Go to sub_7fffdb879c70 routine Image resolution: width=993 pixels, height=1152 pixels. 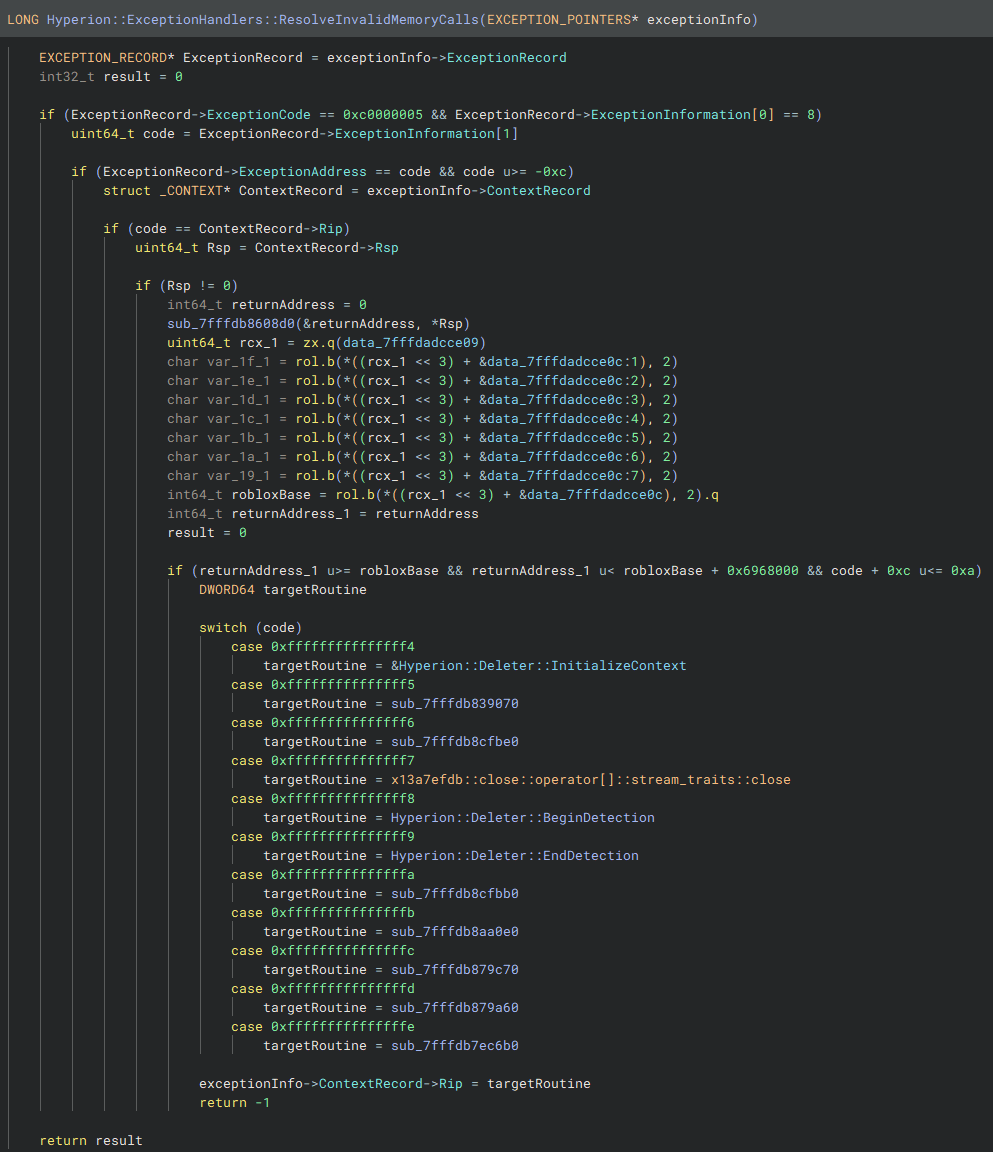coord(455,970)
